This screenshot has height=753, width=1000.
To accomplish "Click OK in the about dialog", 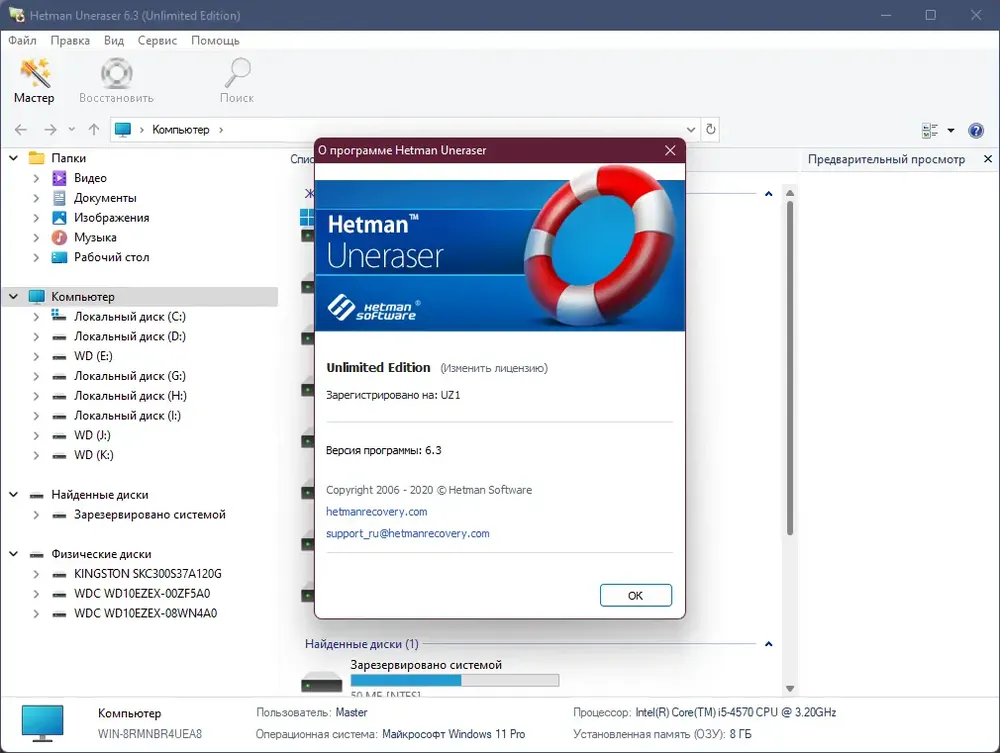I will tap(636, 595).
